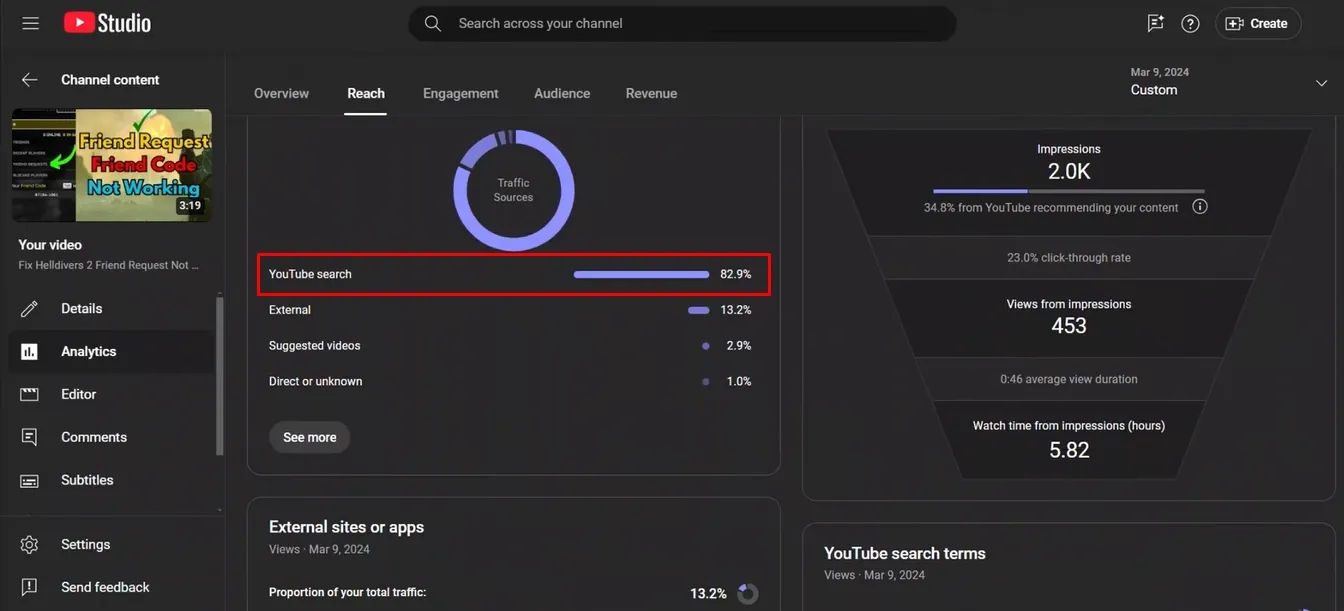1344x611 pixels.
Task: Click the Comments icon in sidebar
Action: 30,437
